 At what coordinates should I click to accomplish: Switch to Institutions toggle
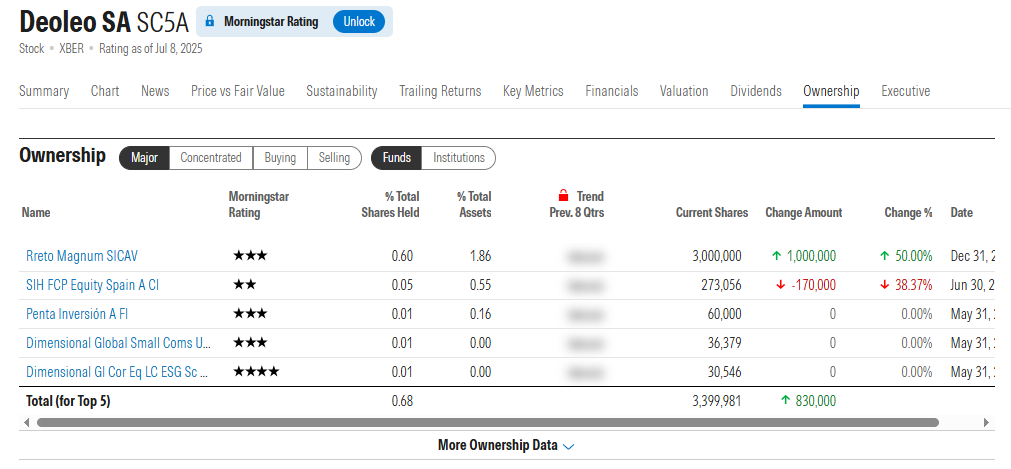[x=458, y=157]
